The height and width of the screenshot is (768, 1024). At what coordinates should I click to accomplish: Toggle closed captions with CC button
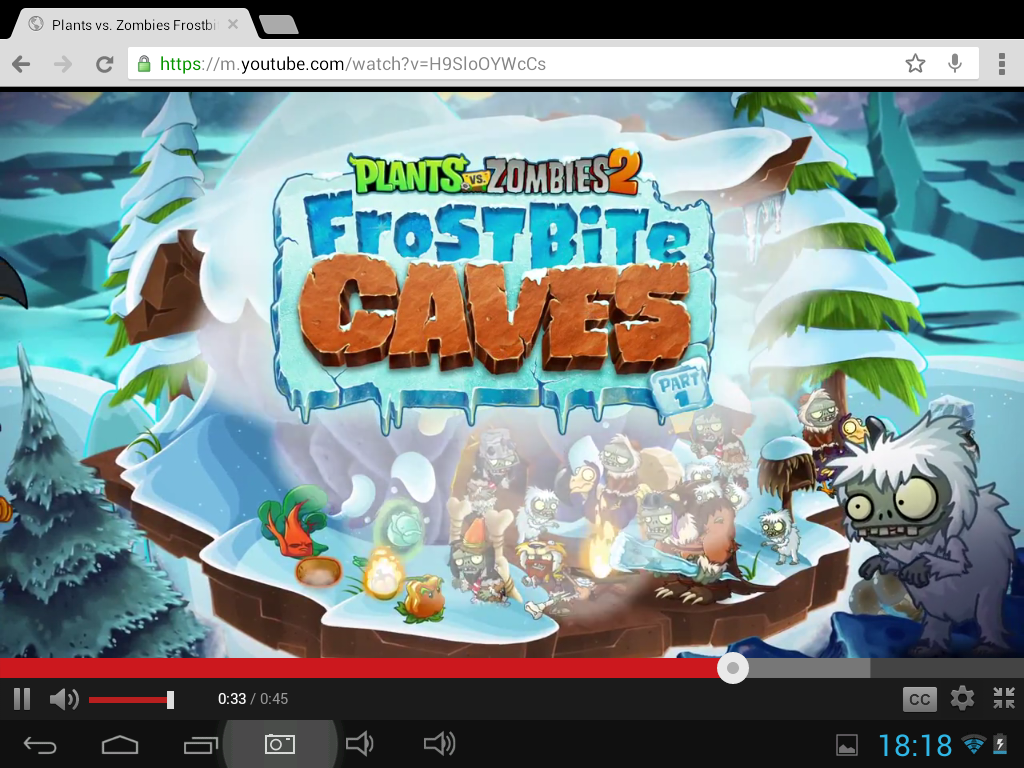(919, 699)
